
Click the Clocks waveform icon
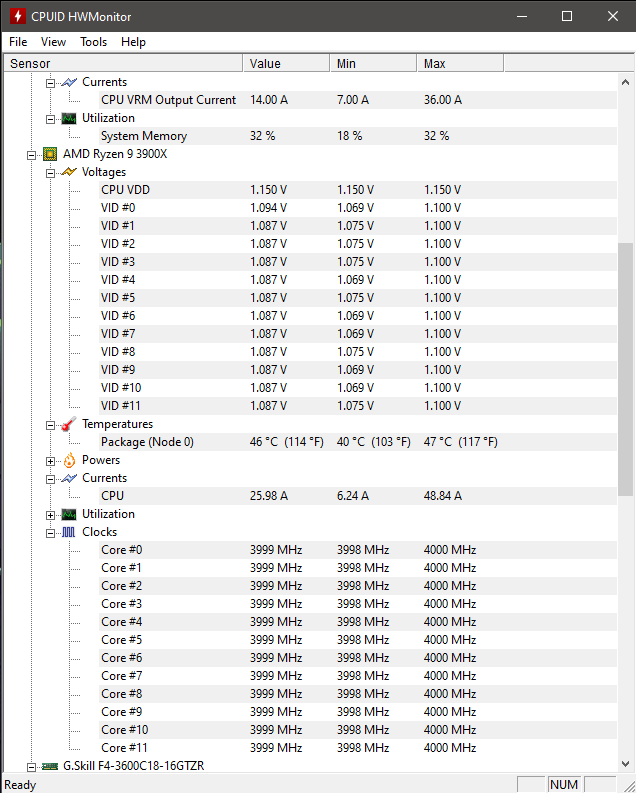pos(69,532)
